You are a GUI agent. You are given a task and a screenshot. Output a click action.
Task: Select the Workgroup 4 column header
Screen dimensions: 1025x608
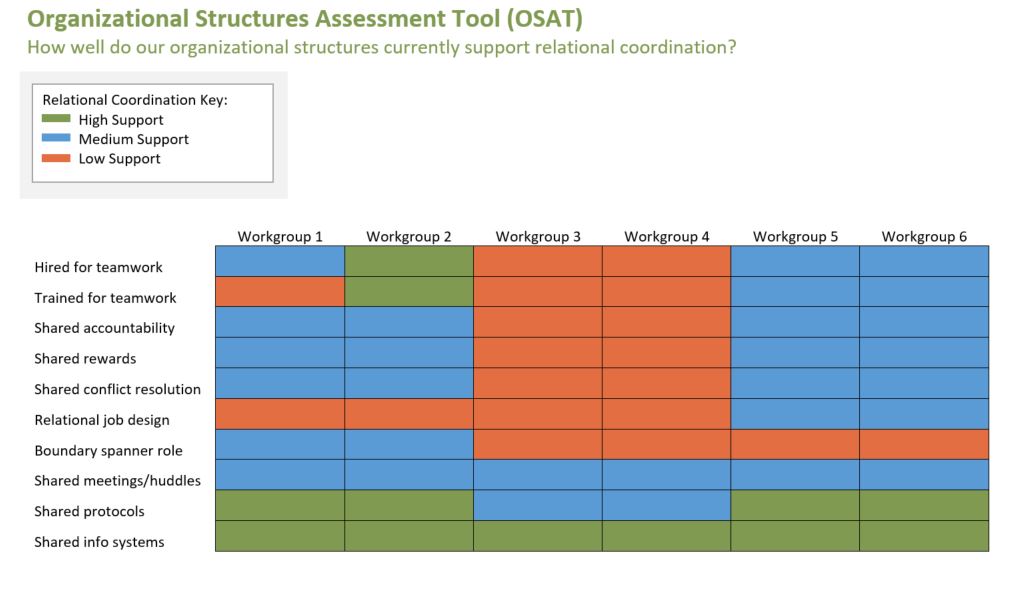click(667, 237)
